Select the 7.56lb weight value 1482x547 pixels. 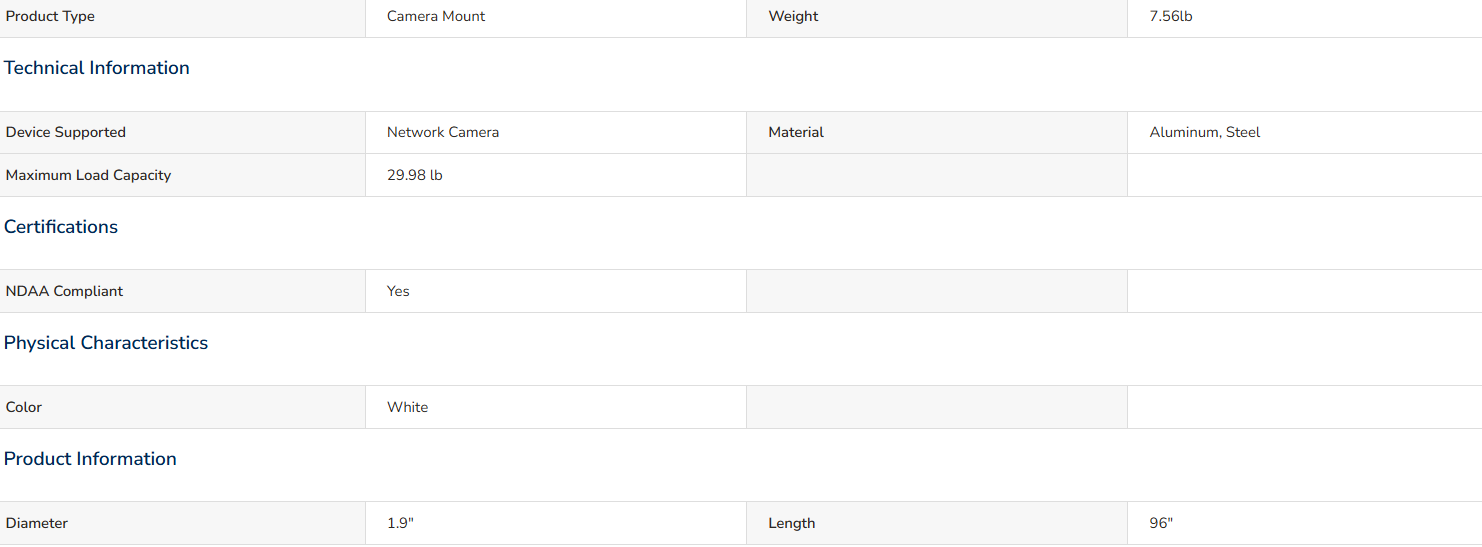(x=1171, y=17)
